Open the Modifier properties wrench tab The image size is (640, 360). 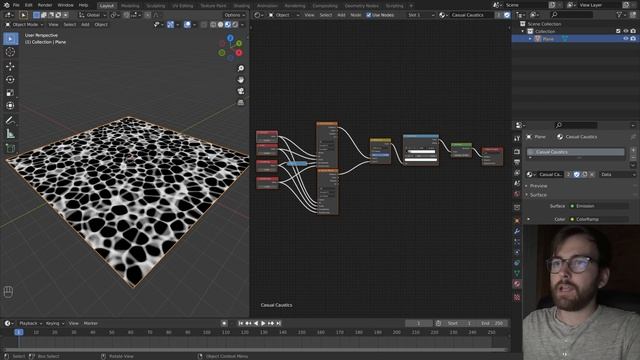tap(517, 231)
